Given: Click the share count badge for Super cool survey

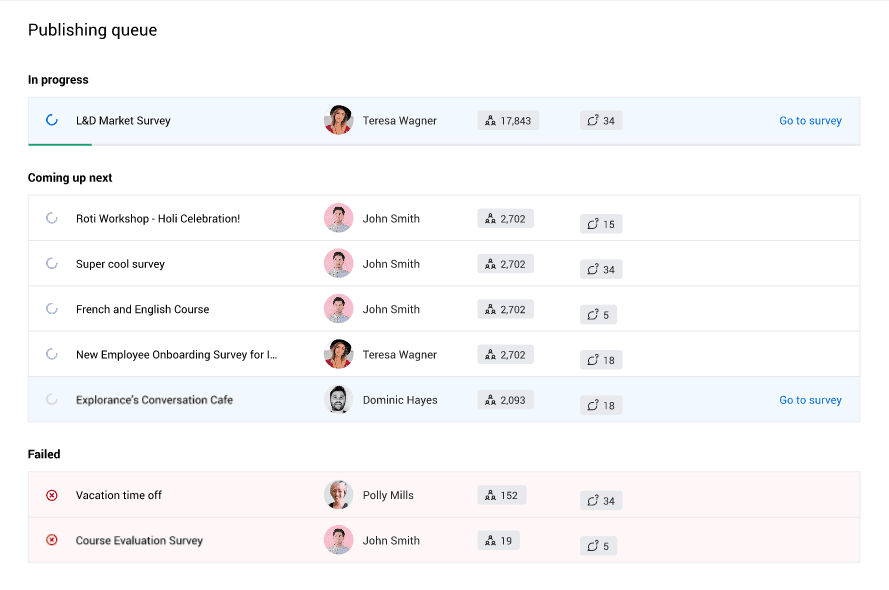Looking at the screenshot, I should pyautogui.click(x=601, y=269).
